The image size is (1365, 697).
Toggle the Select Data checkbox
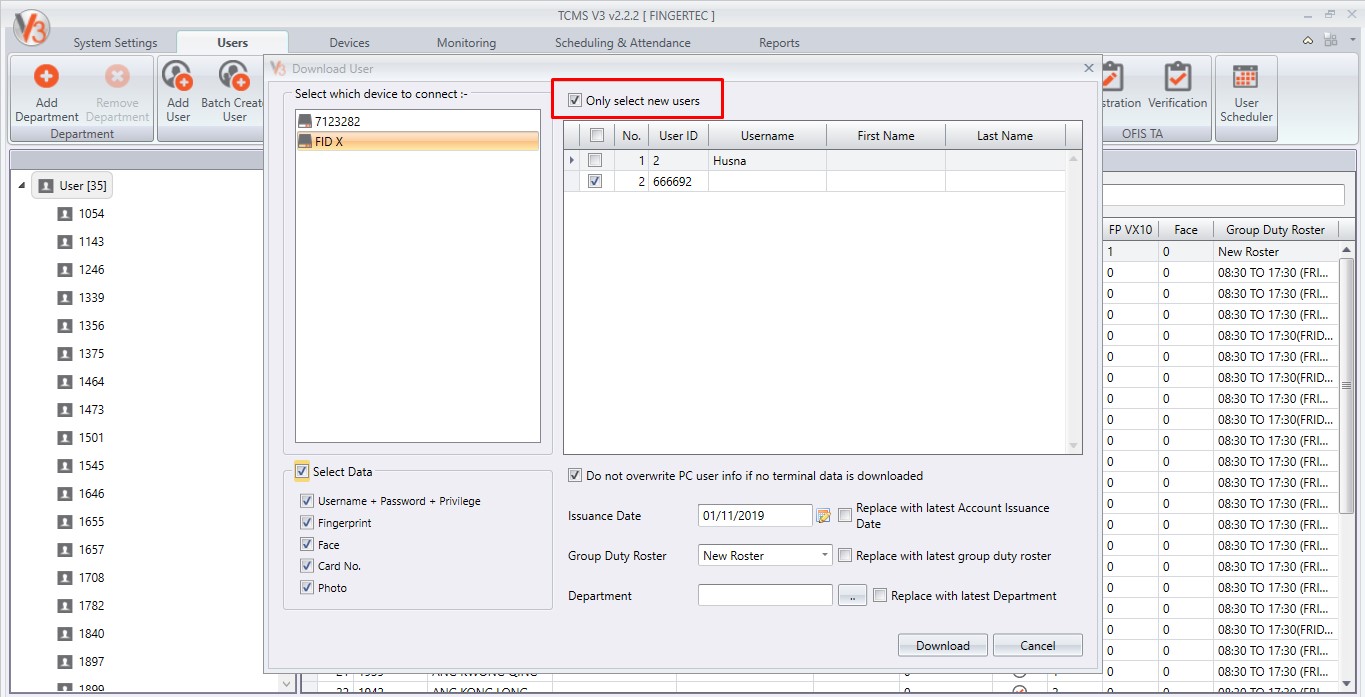click(302, 472)
